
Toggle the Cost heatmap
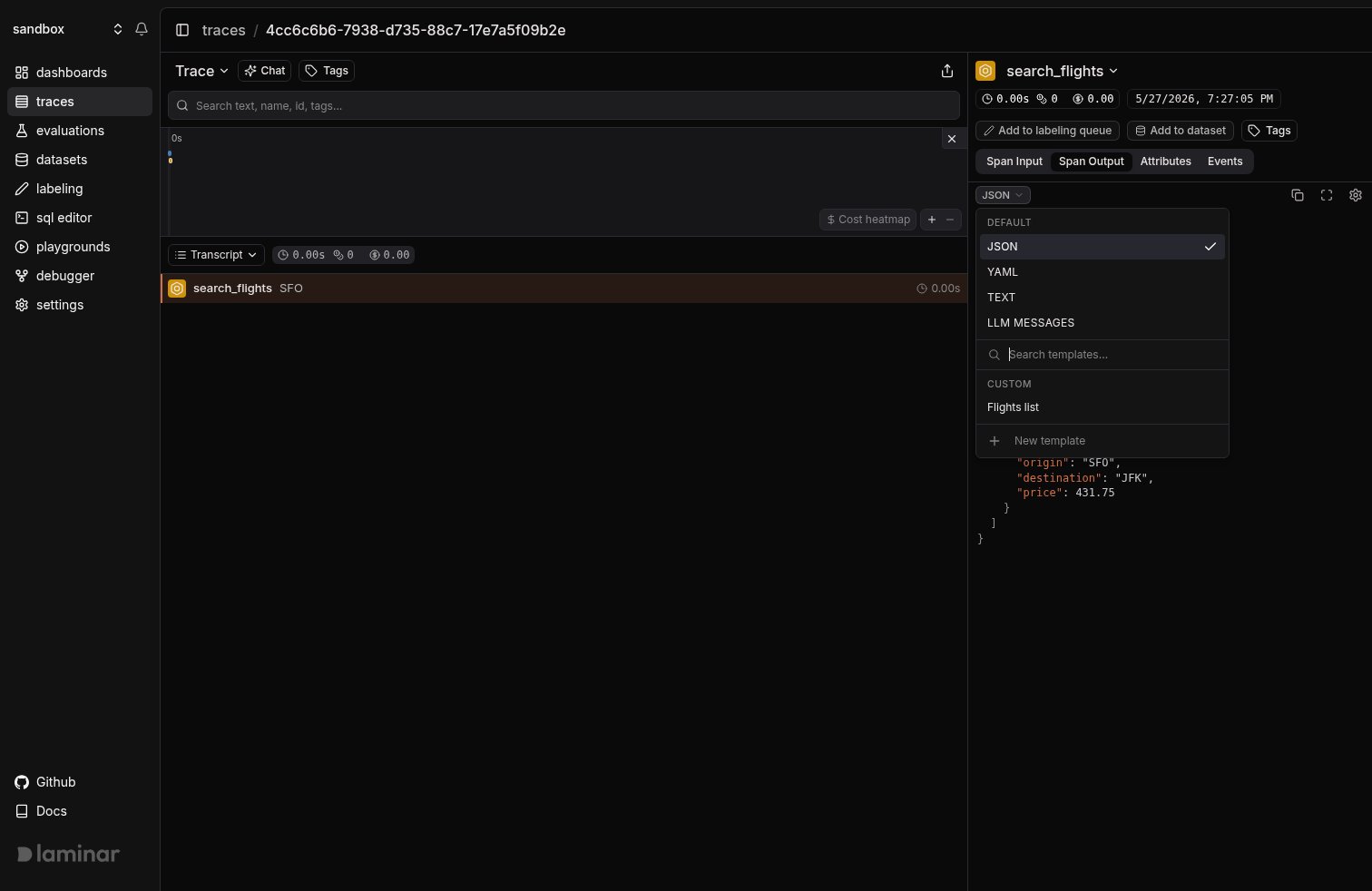pyautogui.click(x=867, y=220)
